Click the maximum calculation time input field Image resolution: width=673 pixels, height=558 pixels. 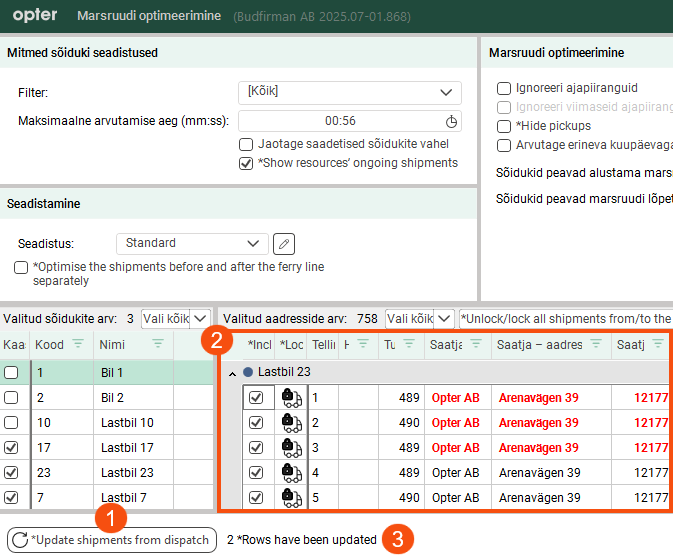click(340, 121)
